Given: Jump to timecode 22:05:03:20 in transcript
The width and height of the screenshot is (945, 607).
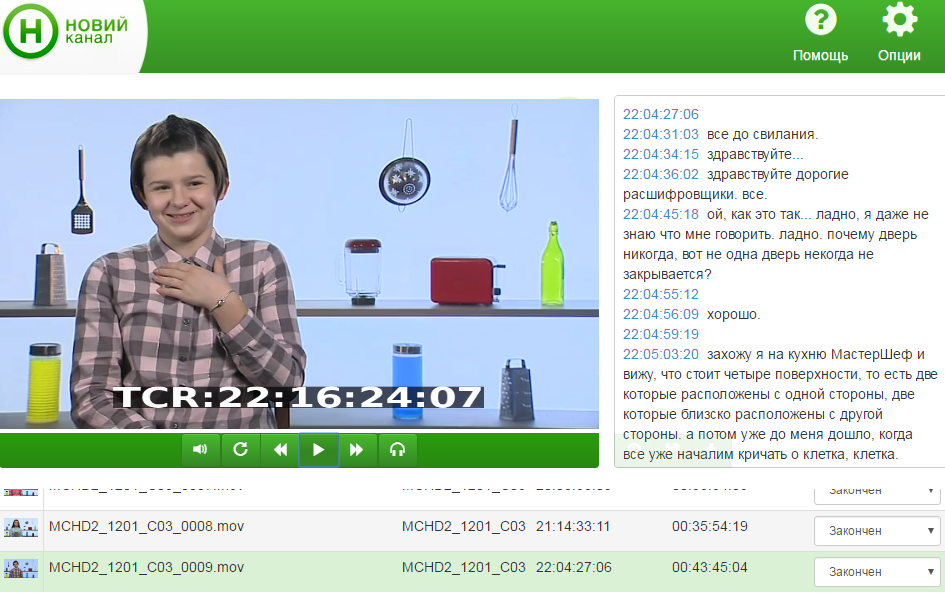Looking at the screenshot, I should [661, 354].
